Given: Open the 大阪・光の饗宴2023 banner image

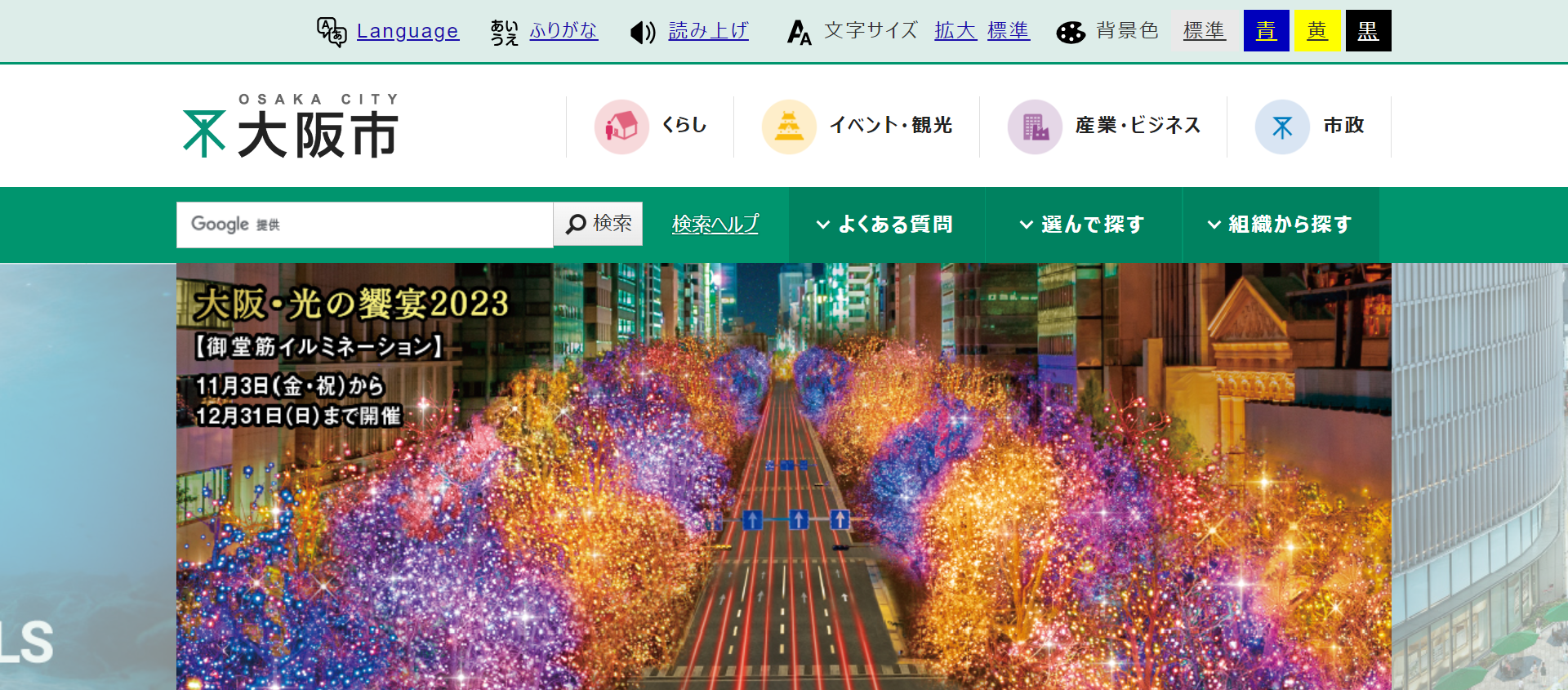Looking at the screenshot, I should [x=784, y=476].
